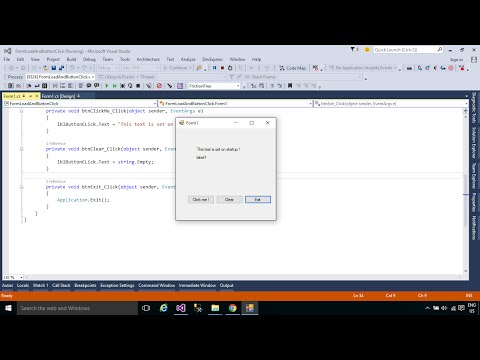The height and width of the screenshot is (360, 480).
Task: Click the Search the web and Windows box
Action: tap(77, 308)
